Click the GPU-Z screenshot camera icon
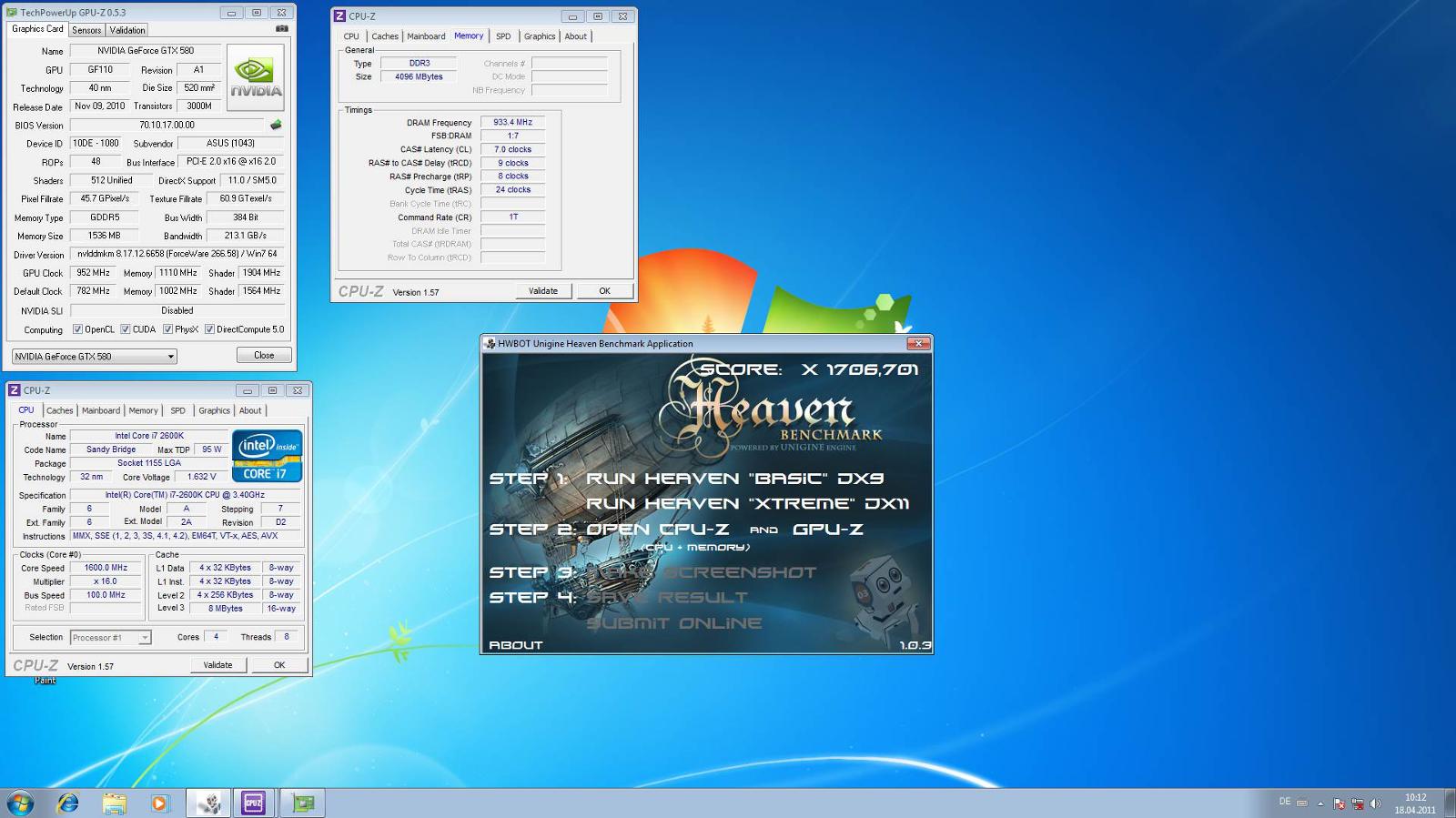The width and height of the screenshot is (1456, 818). tap(281, 29)
